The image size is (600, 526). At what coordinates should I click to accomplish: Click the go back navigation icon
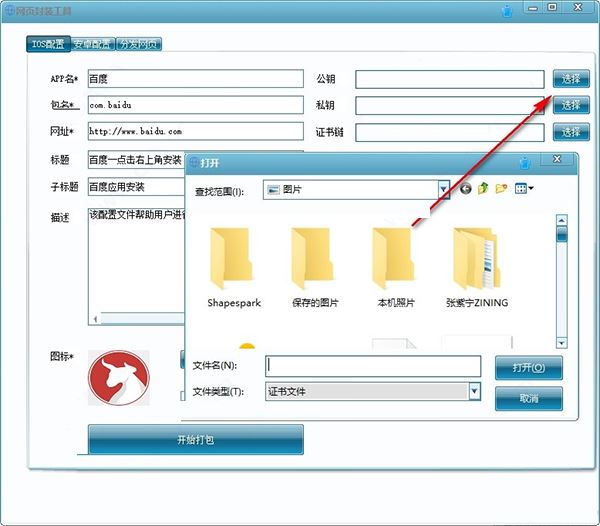click(465, 189)
